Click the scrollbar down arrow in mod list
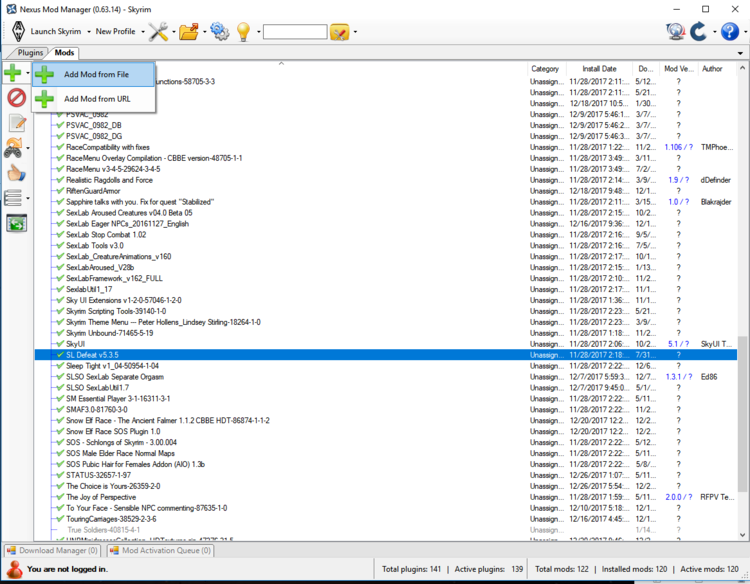Viewport: 750px width, 584px height. tap(742, 535)
